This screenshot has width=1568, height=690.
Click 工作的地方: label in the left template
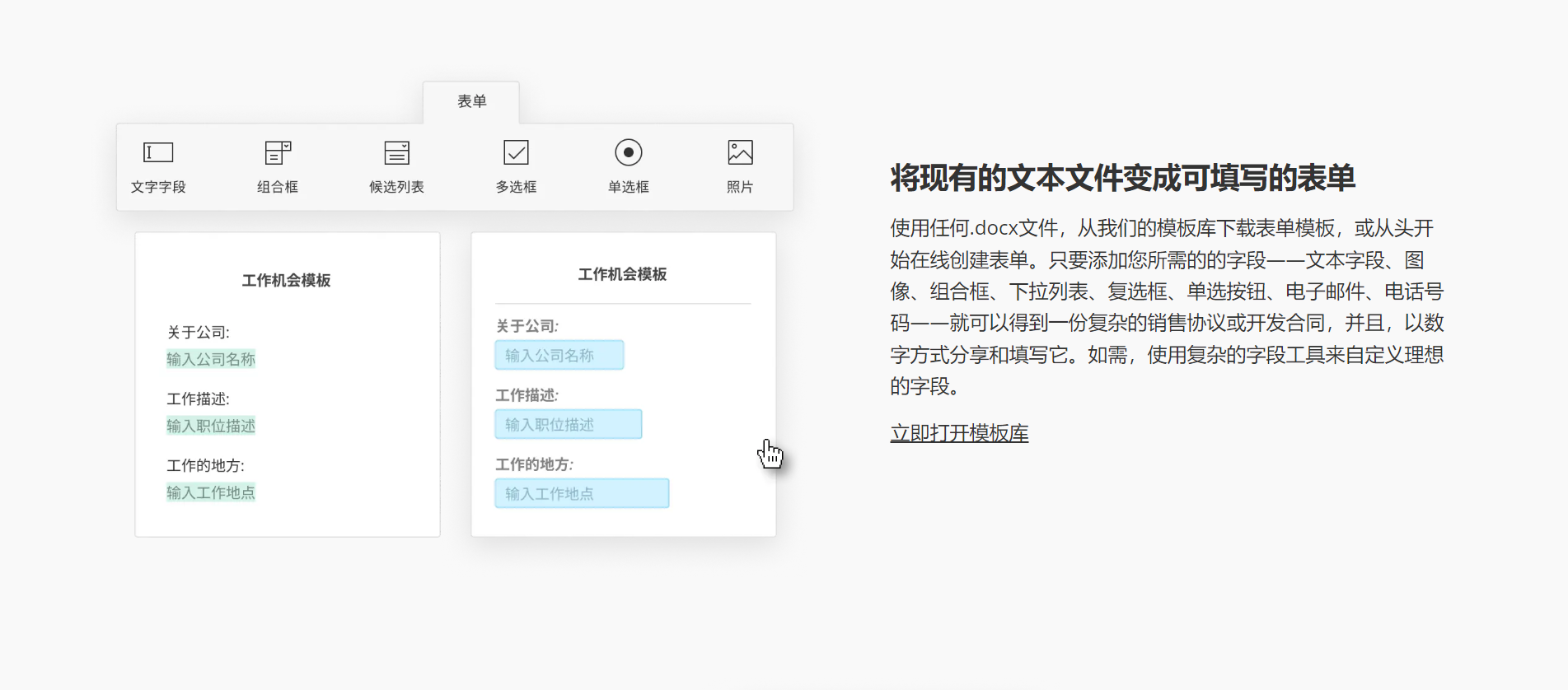pos(206,466)
